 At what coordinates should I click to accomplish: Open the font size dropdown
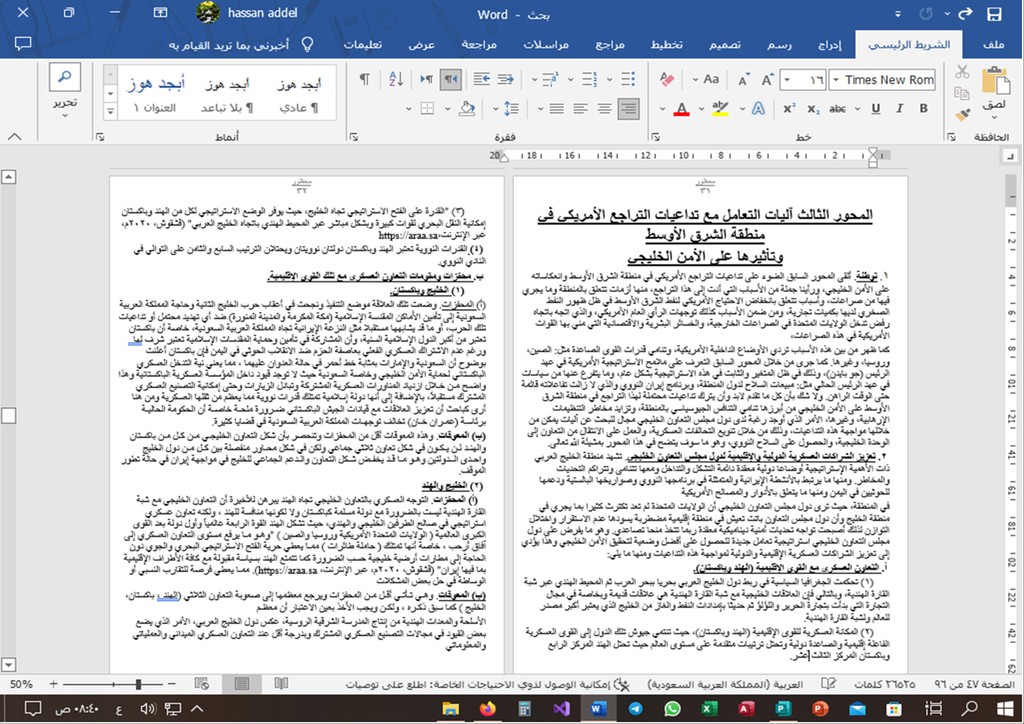(x=786, y=80)
